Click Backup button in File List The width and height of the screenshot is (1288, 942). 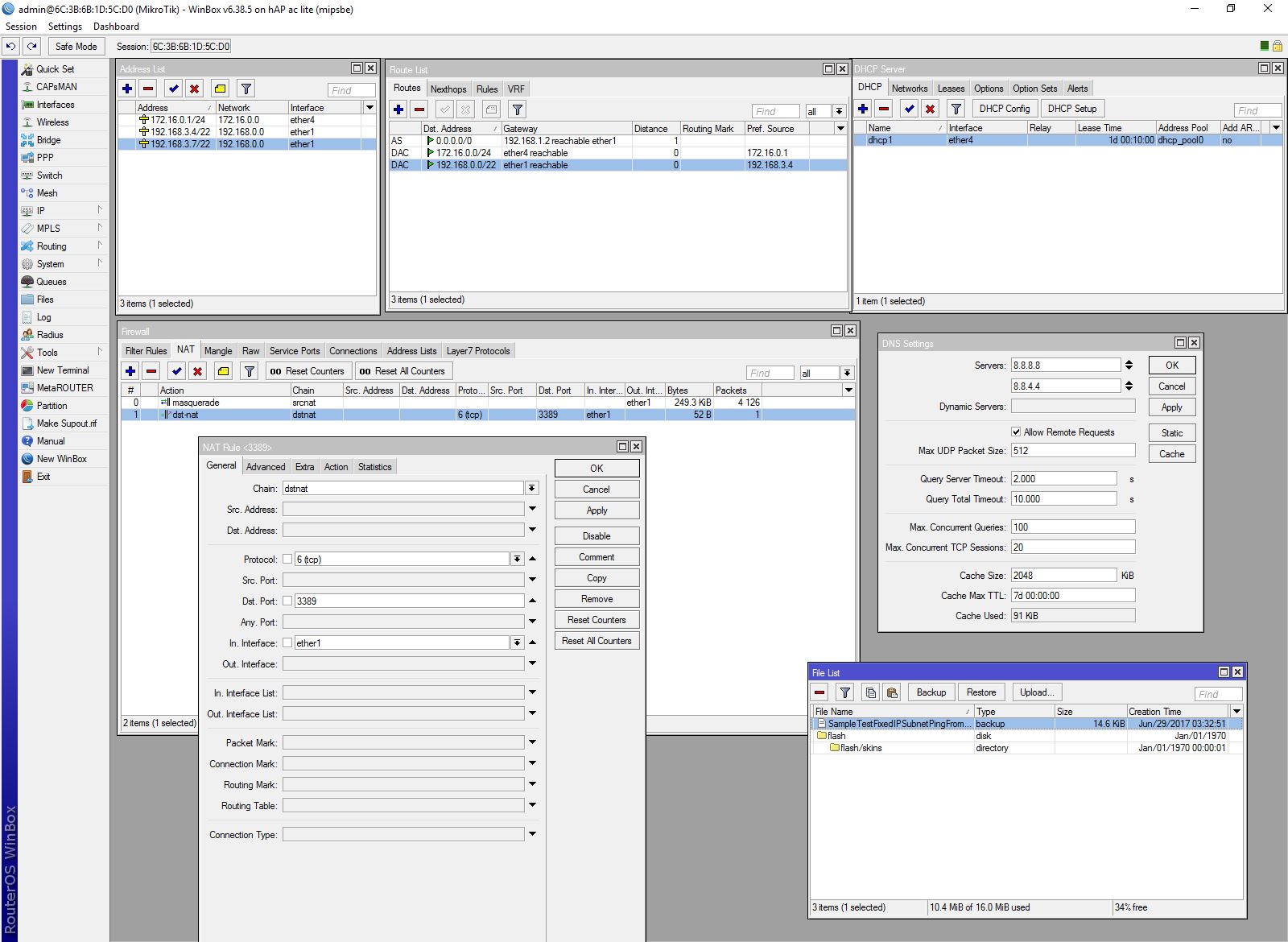tap(931, 692)
